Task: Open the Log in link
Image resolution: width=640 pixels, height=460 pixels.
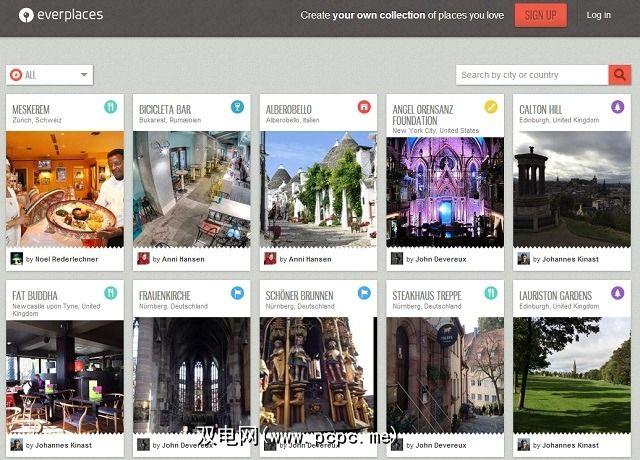Action: 599,15
